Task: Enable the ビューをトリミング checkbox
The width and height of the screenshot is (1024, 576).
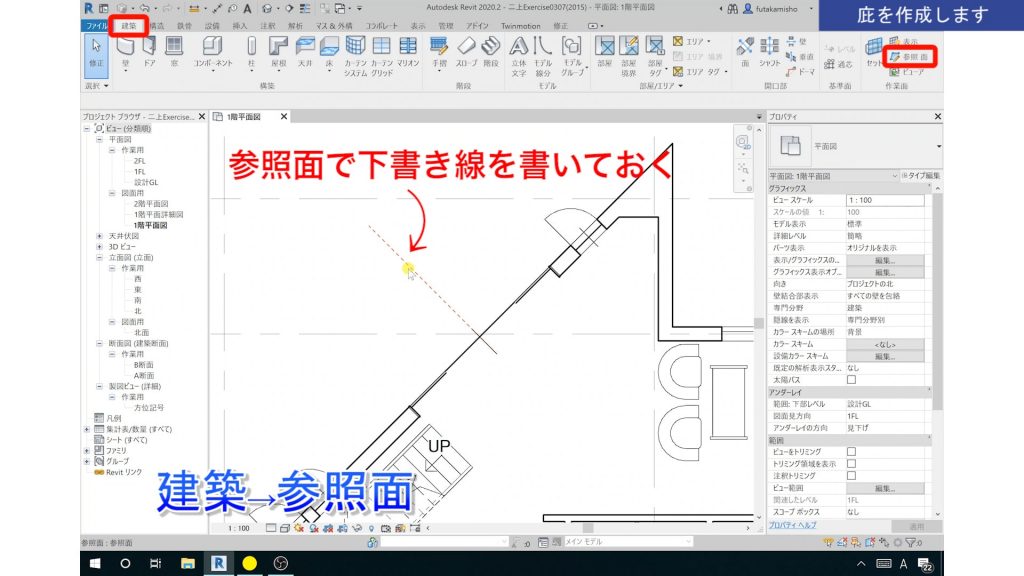Action: click(852, 451)
